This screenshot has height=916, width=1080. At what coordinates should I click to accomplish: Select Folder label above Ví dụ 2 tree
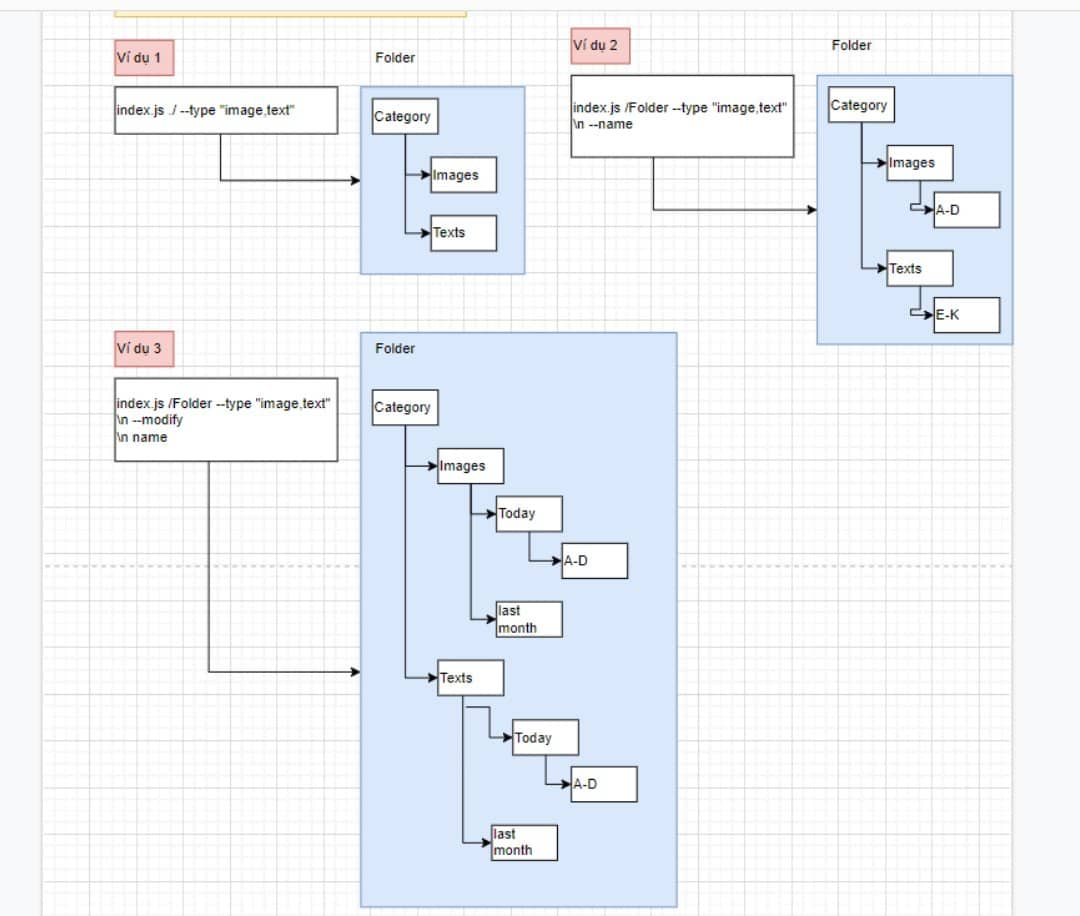point(851,45)
